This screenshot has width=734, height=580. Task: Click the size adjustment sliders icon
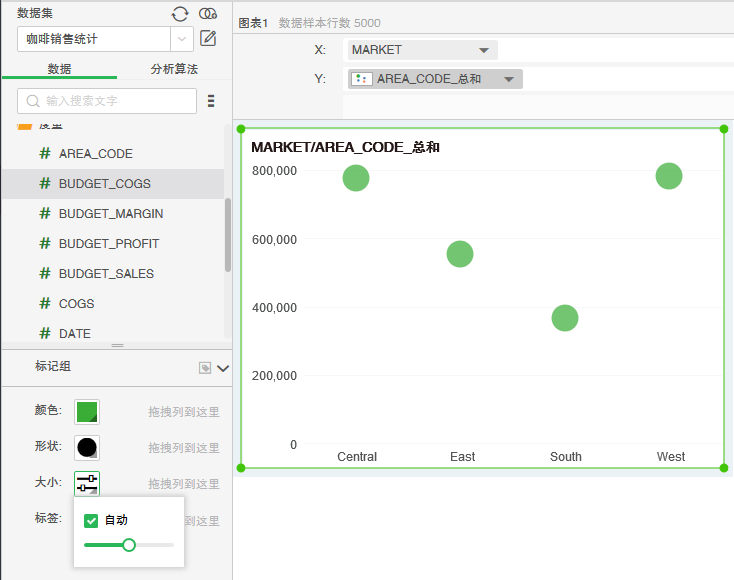[x=87, y=483]
